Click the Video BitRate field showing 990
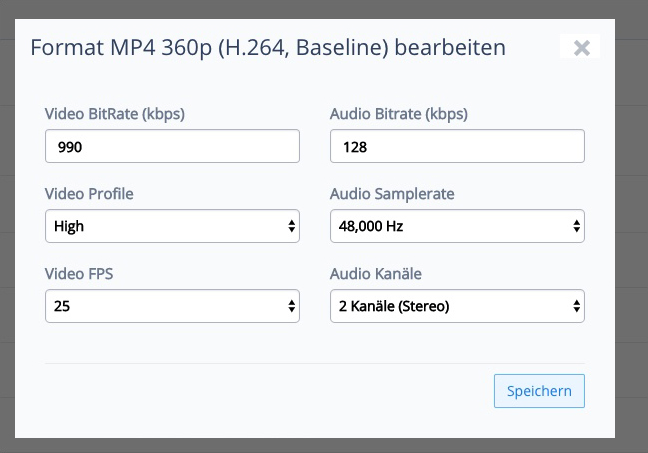Viewport: 648px width, 453px height. pos(172,146)
